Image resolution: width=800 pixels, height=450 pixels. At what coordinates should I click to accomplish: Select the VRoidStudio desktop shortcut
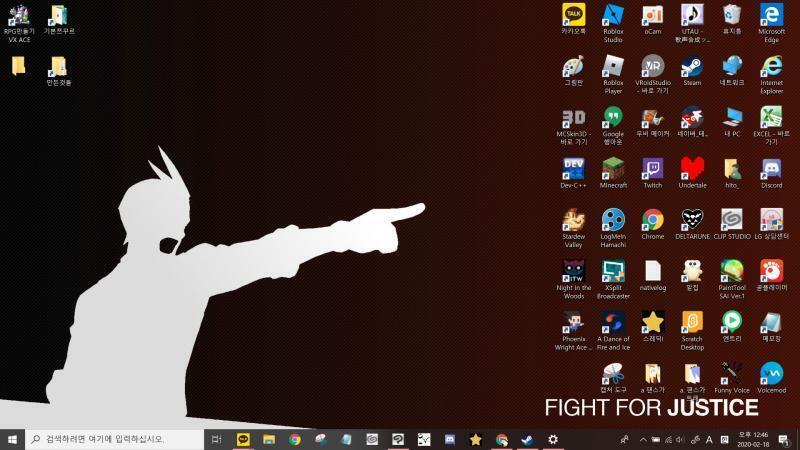tap(653, 74)
